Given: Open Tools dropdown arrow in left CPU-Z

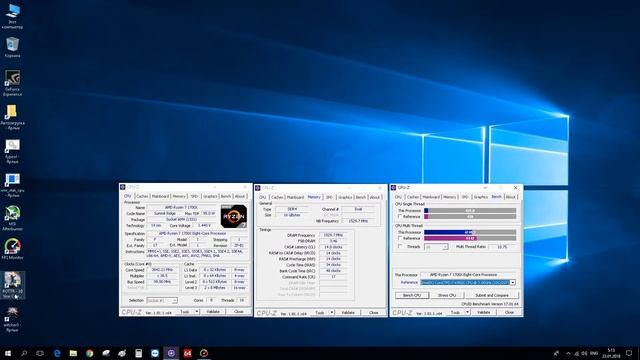Looking at the screenshot, I should 196,311.
